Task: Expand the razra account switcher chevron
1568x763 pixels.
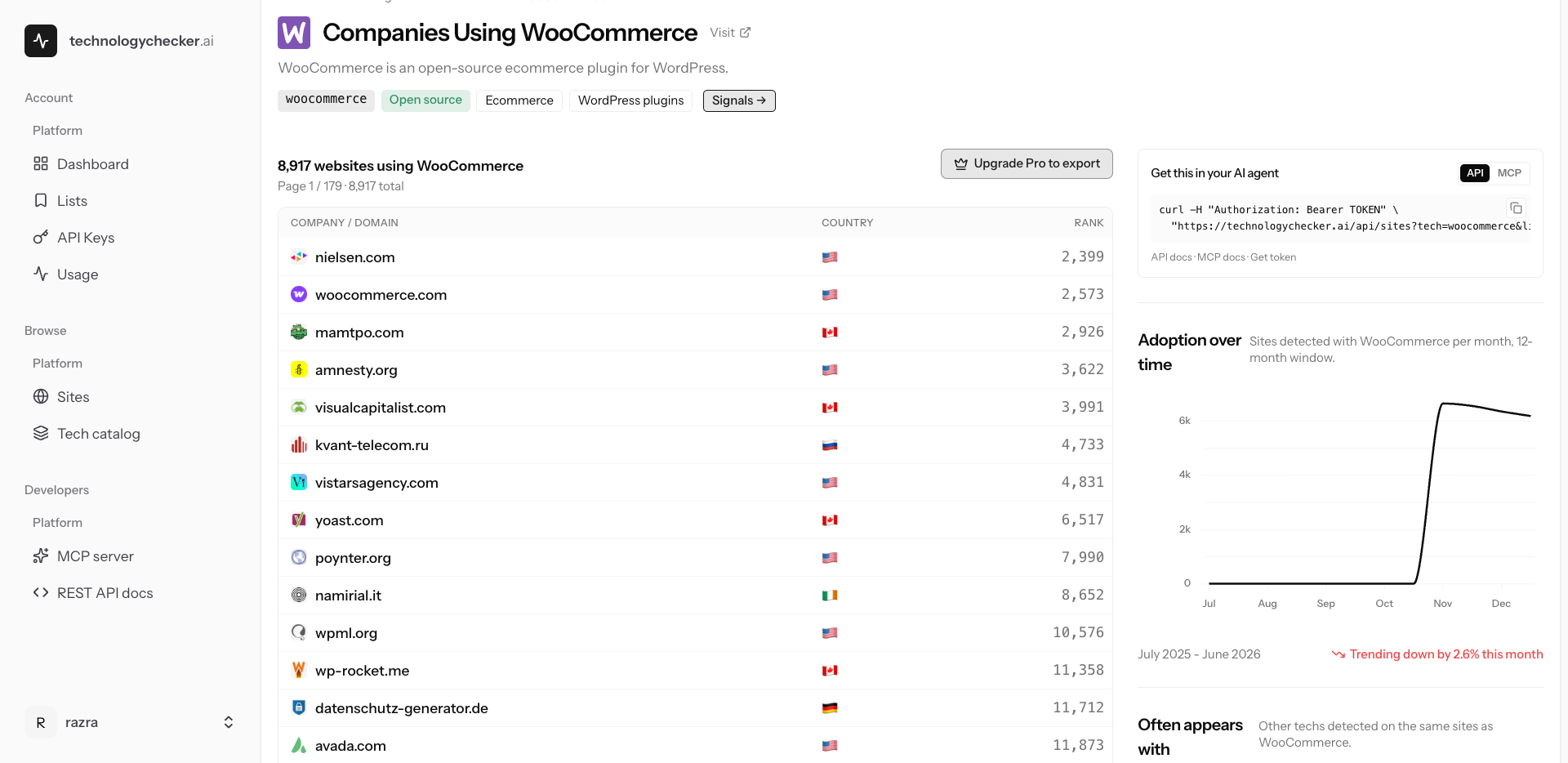Action: 229,722
